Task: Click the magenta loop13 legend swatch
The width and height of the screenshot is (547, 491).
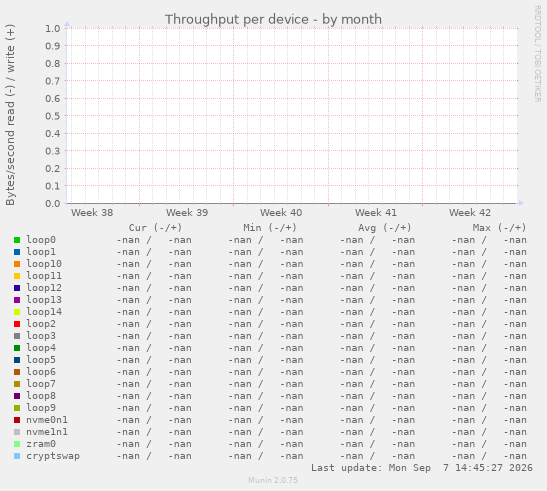Action: [x=17, y=300]
